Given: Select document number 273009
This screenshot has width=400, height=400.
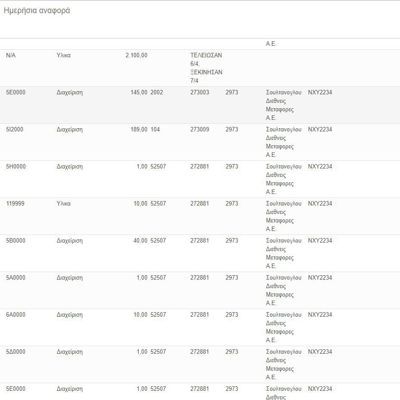Looking at the screenshot, I should click(x=200, y=129).
